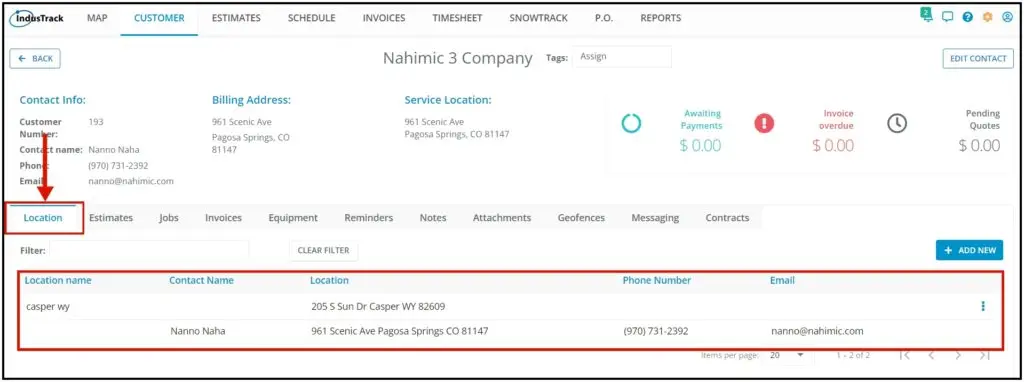Click the Invoice overdue $ 0.00 amount

(x=833, y=145)
